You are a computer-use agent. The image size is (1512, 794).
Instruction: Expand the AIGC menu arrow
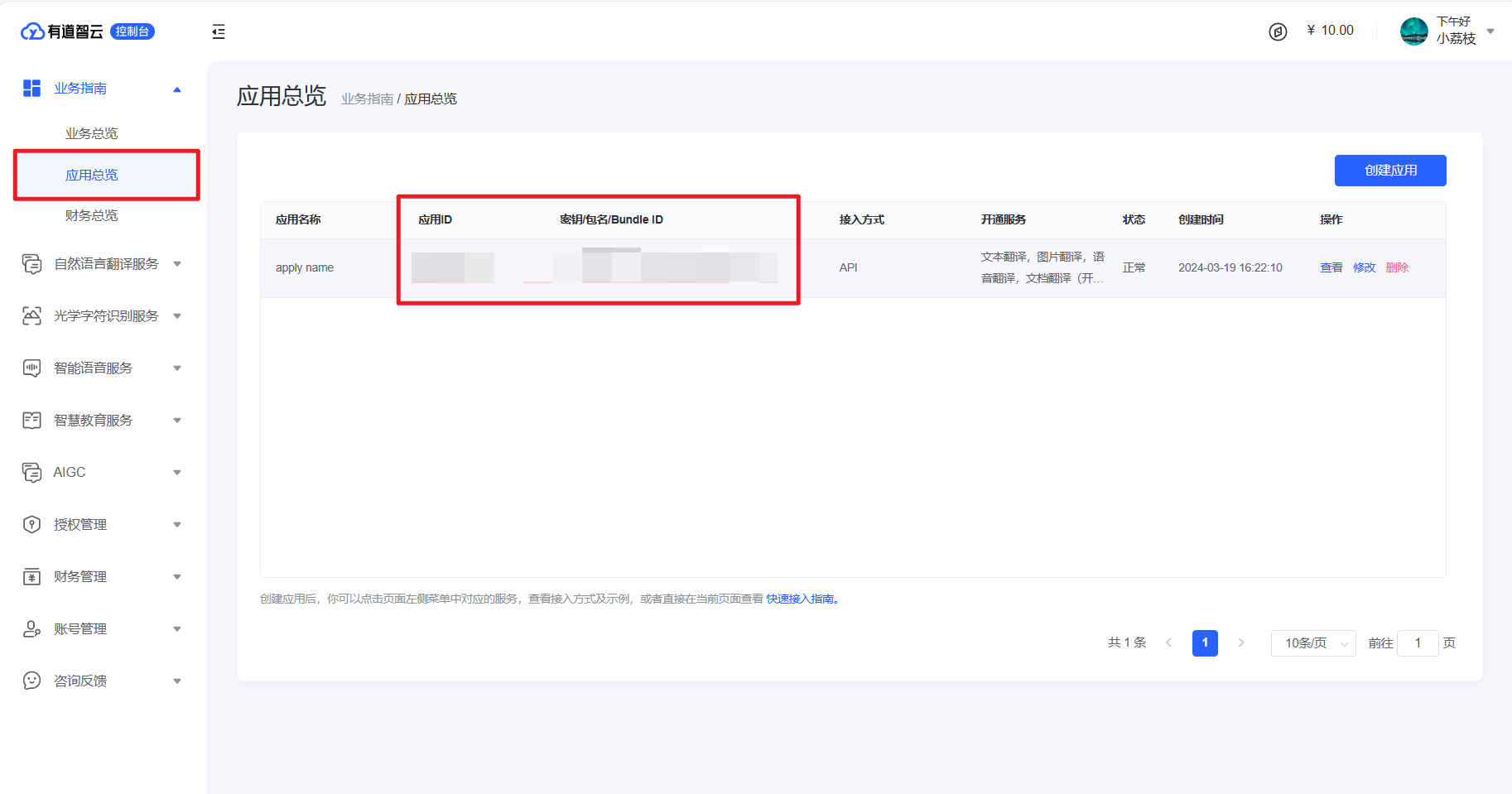pyautogui.click(x=177, y=473)
